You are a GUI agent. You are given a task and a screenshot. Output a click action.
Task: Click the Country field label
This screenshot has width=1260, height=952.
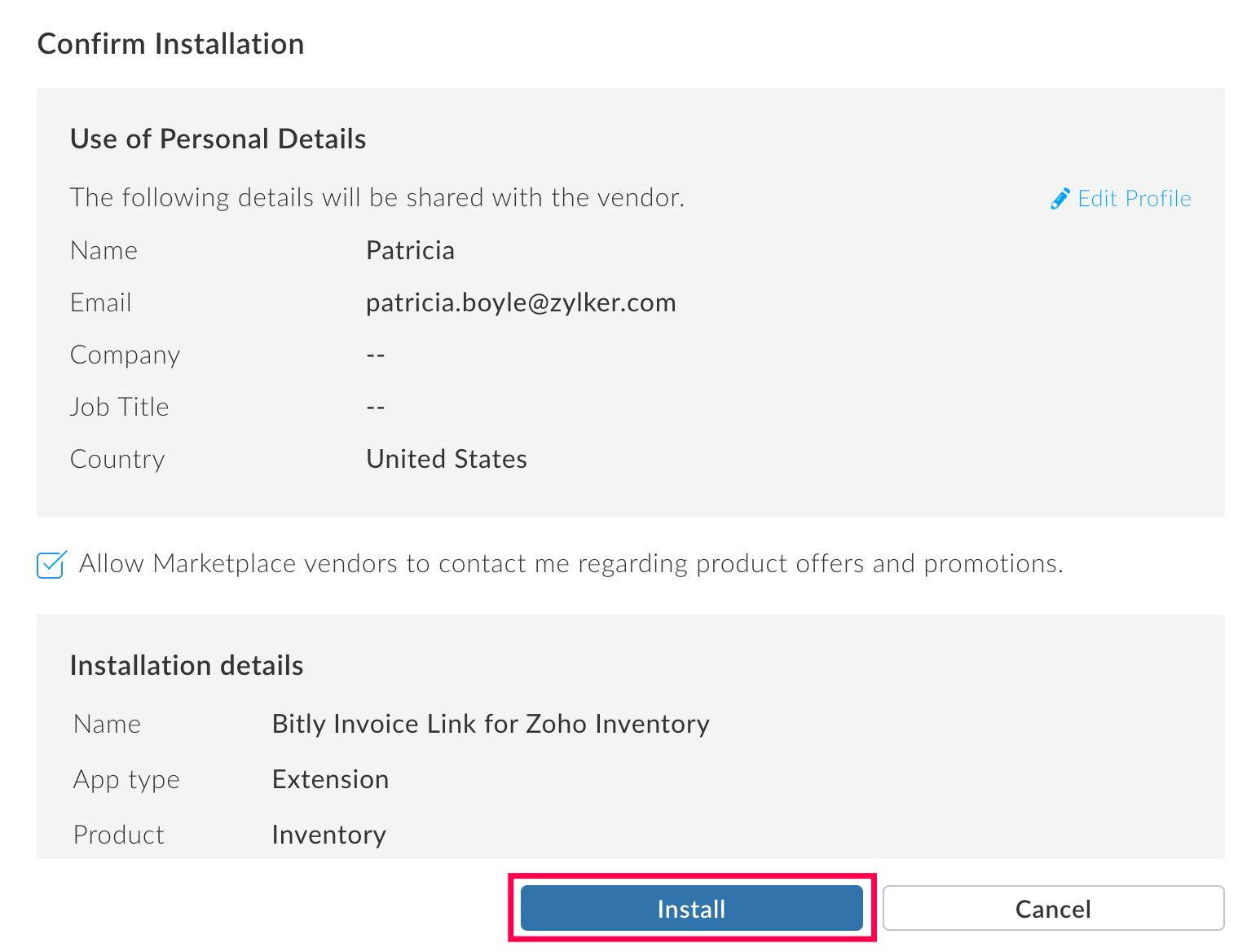pyautogui.click(x=117, y=459)
